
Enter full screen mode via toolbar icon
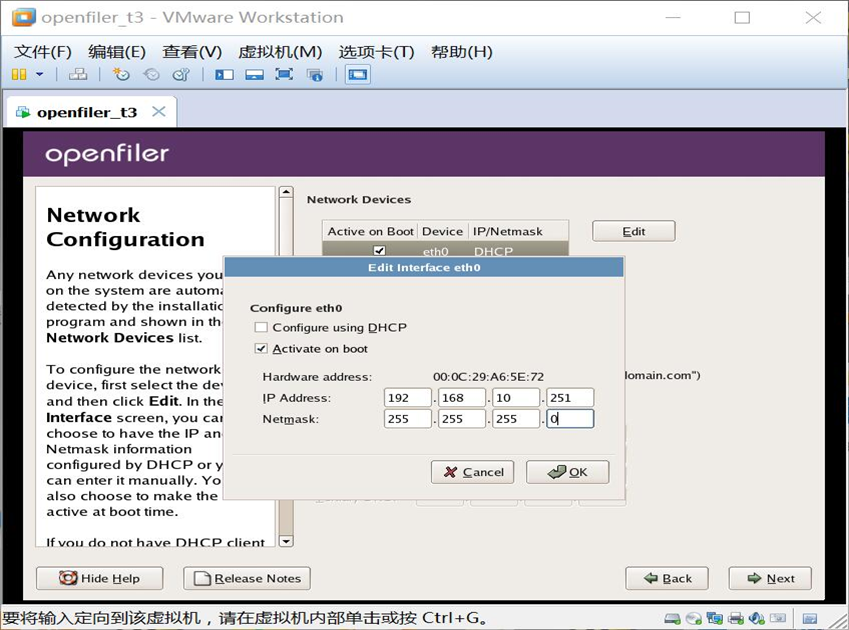click(x=284, y=74)
